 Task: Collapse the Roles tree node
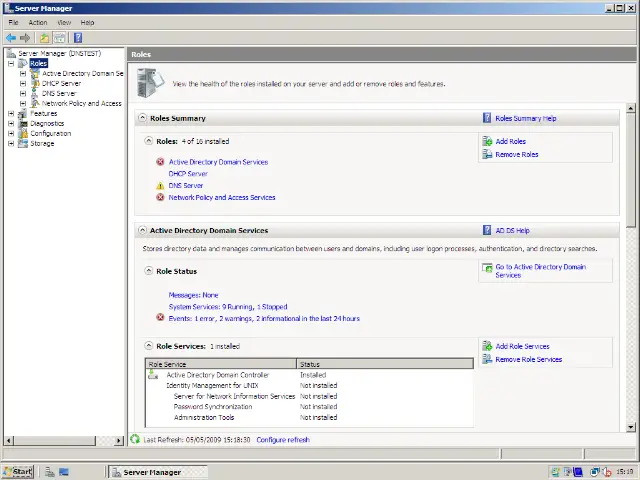[x=11, y=63]
